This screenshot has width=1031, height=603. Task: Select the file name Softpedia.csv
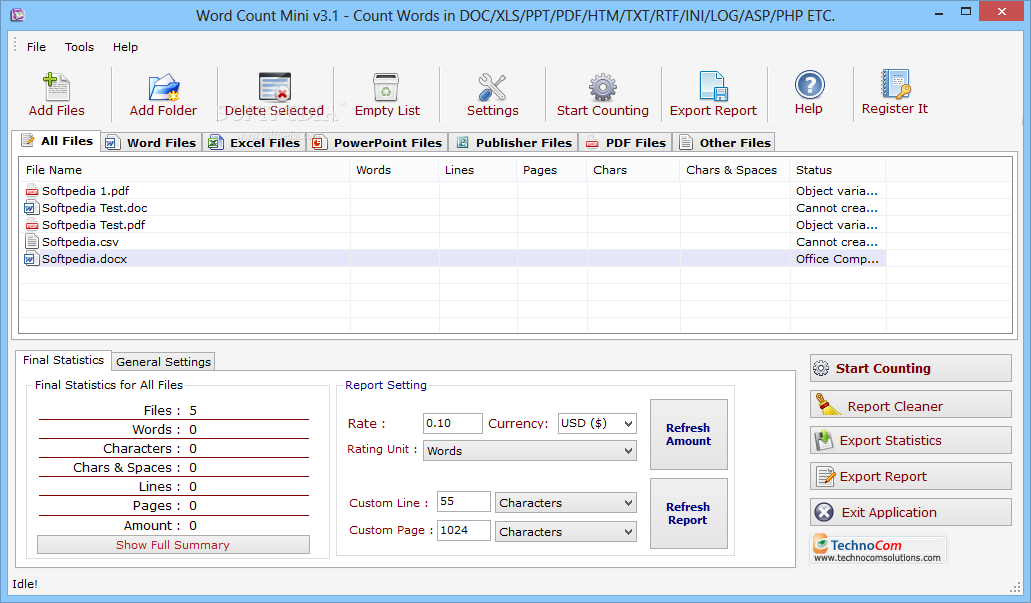[x=80, y=242]
